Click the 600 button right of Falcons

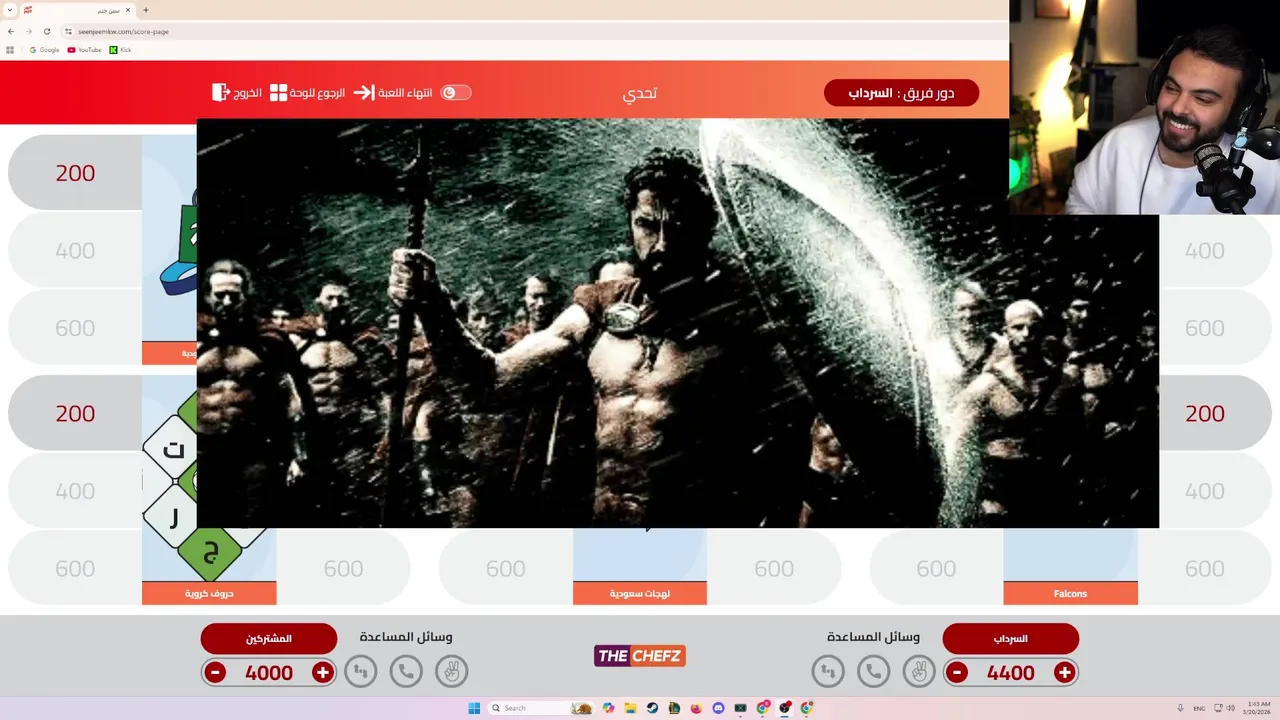1204,568
